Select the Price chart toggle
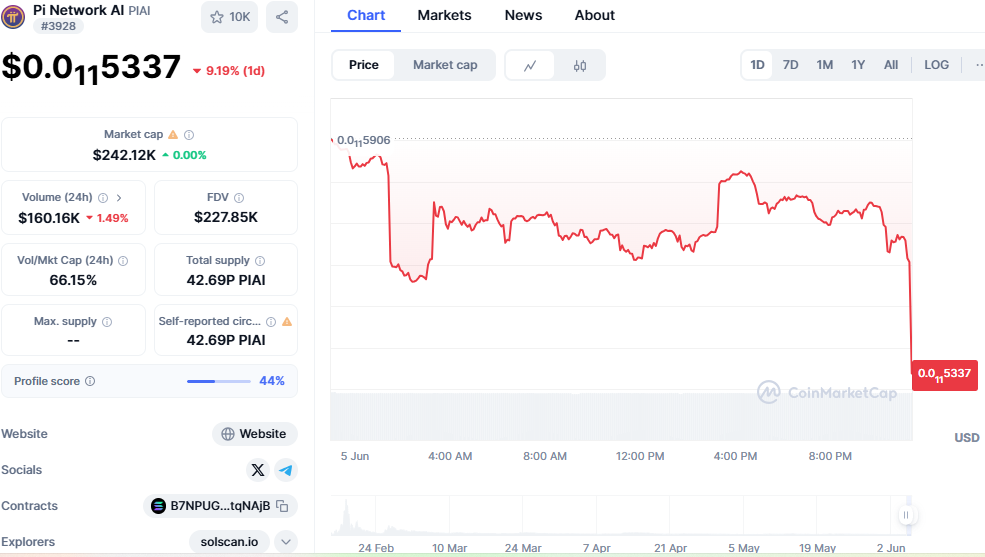This screenshot has height=557, width=985. coord(364,65)
